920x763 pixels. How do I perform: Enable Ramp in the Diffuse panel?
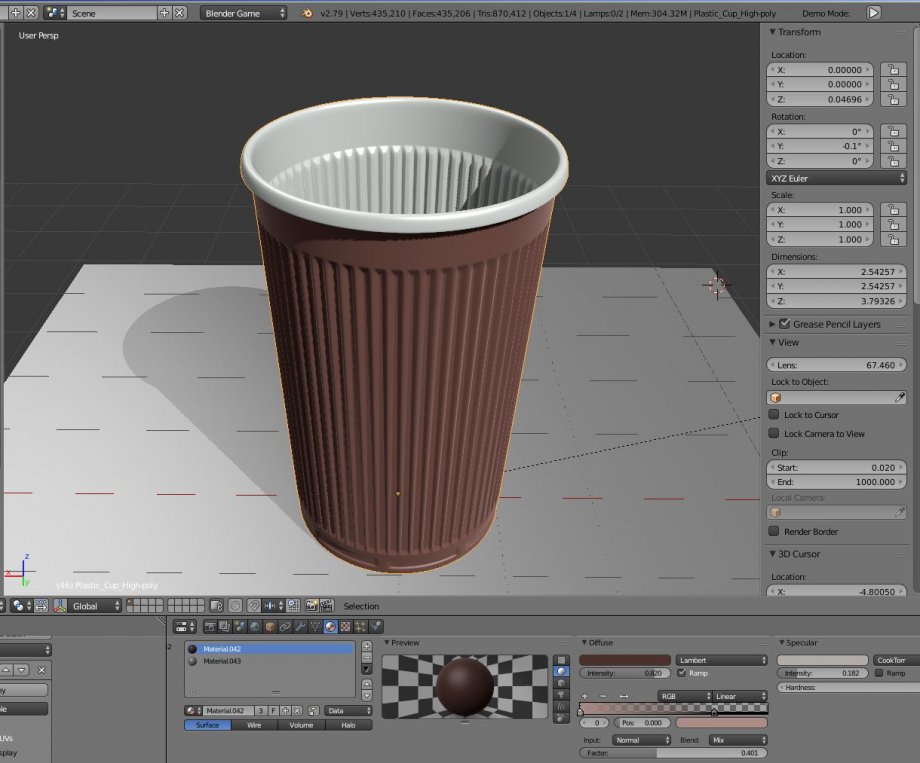pyautogui.click(x=681, y=673)
